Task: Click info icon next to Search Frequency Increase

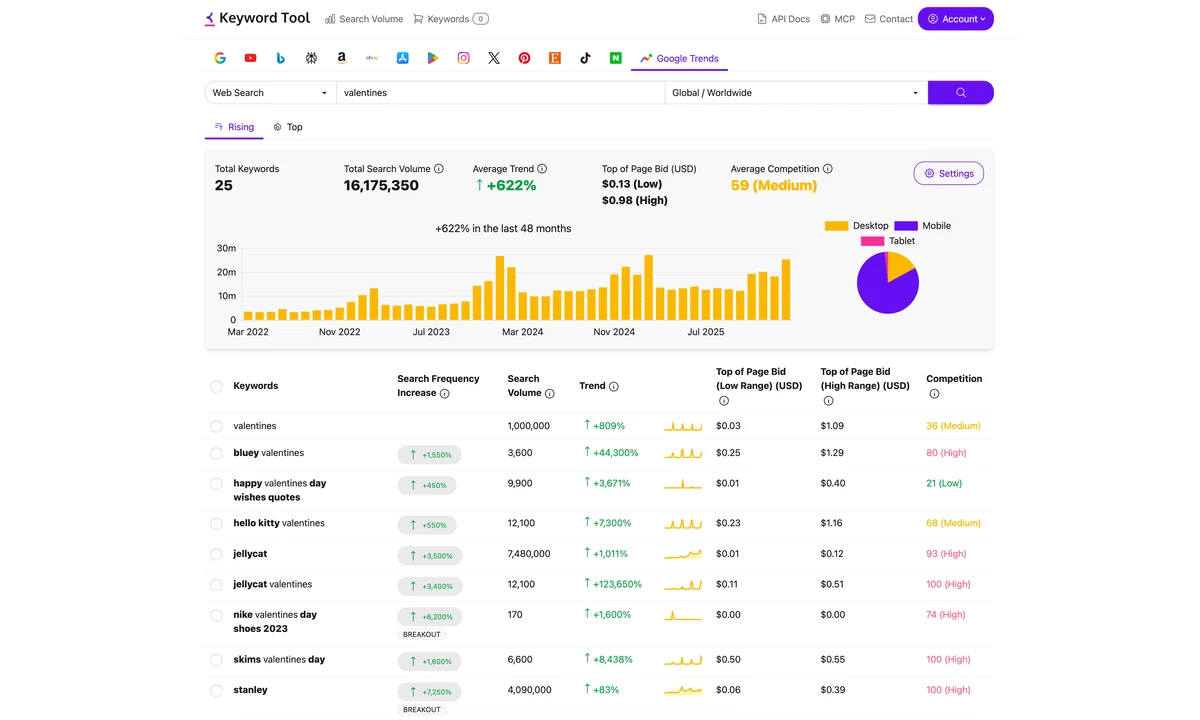Action: click(445, 394)
